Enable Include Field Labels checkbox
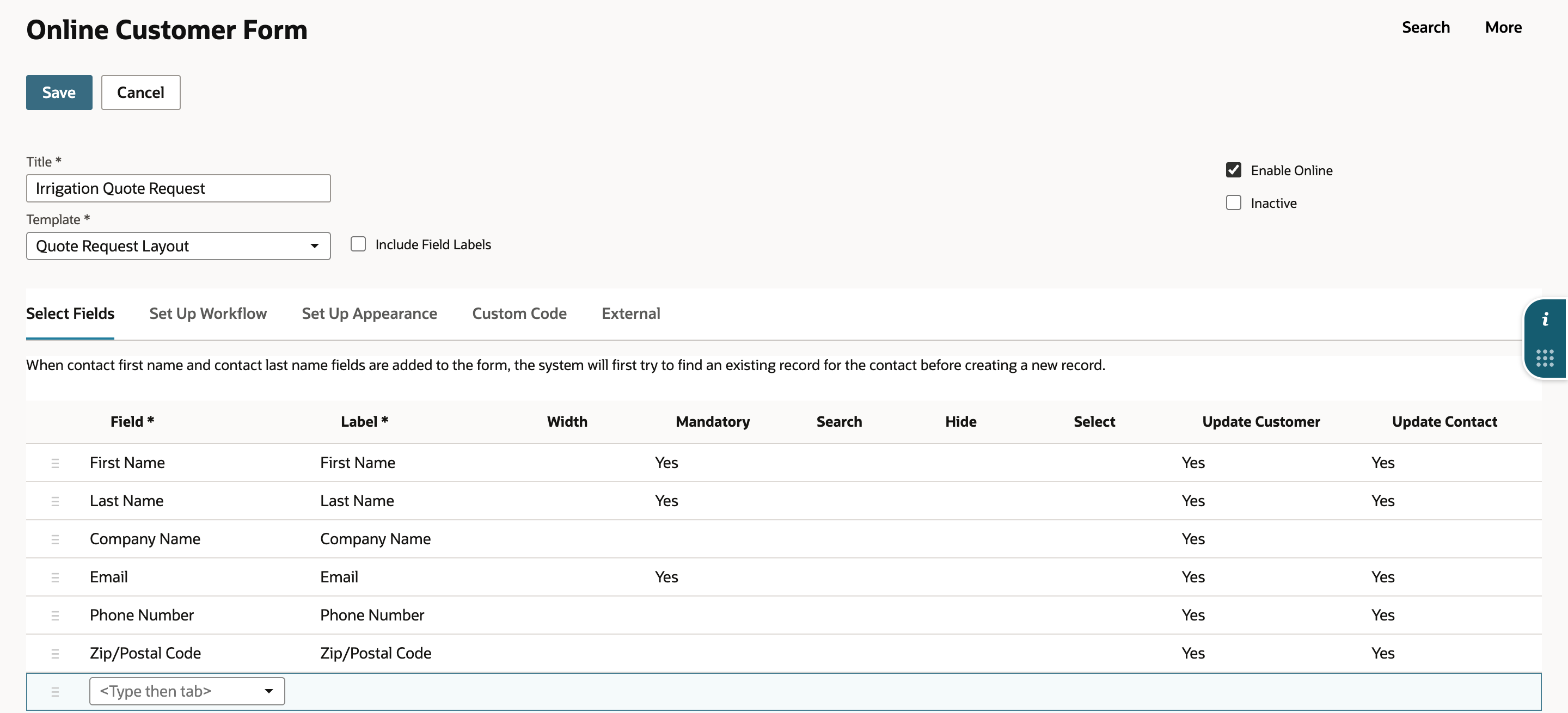The height and width of the screenshot is (713, 1568). pyautogui.click(x=359, y=244)
